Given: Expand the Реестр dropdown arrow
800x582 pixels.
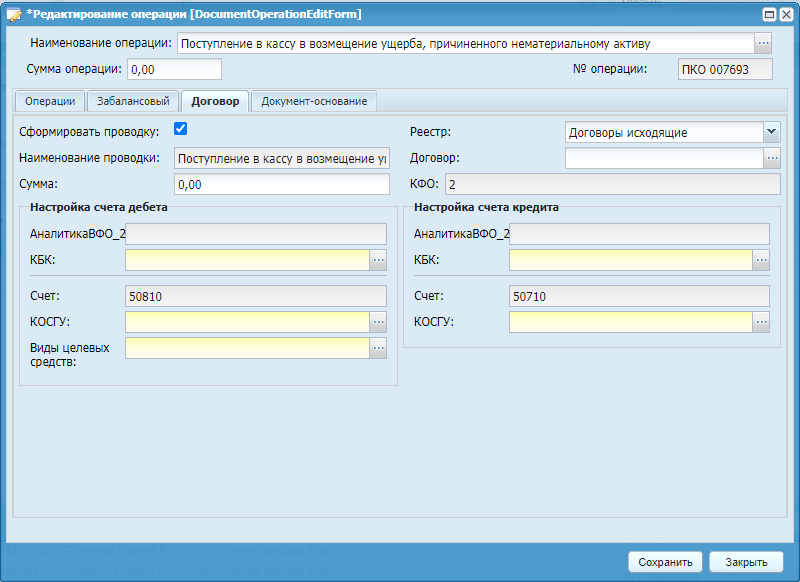Looking at the screenshot, I should click(x=770, y=132).
